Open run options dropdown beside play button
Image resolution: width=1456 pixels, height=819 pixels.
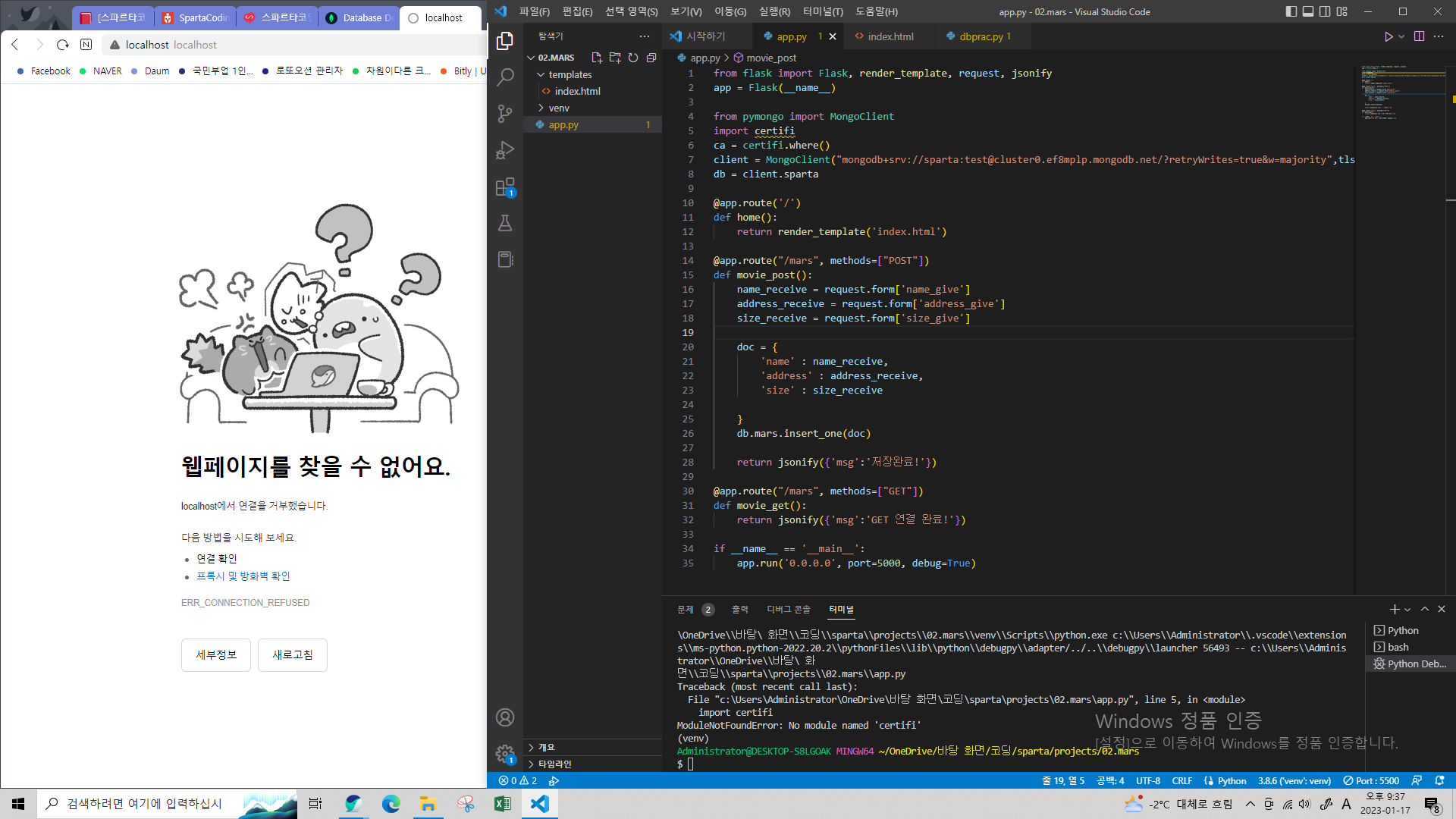pyautogui.click(x=1401, y=36)
